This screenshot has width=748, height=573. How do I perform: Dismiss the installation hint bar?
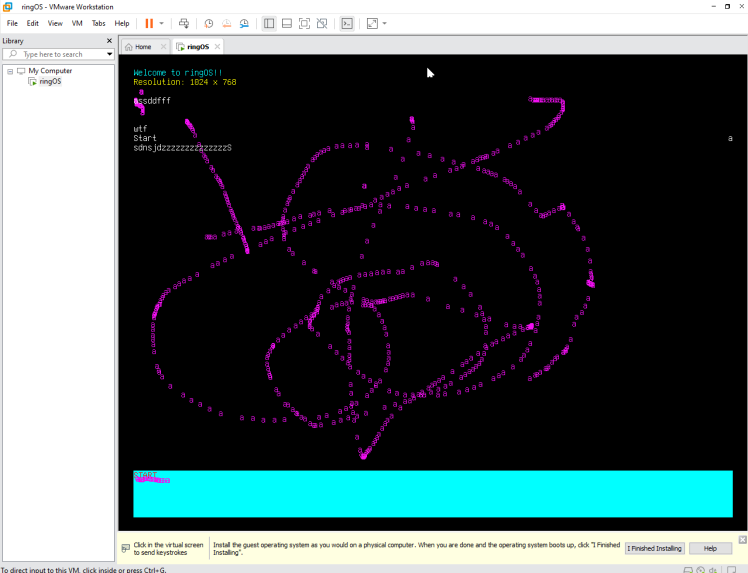(743, 540)
